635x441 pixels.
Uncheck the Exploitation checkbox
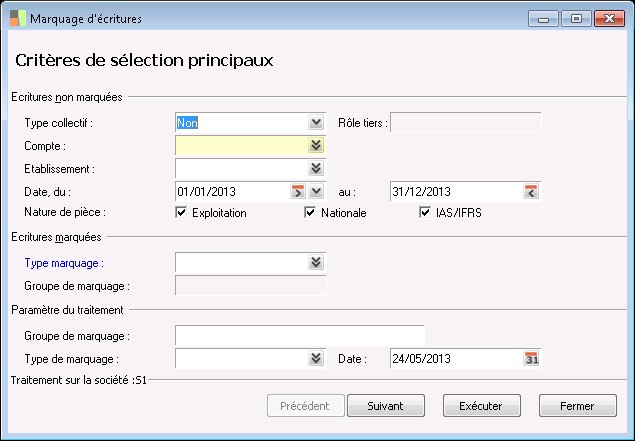tap(181, 212)
